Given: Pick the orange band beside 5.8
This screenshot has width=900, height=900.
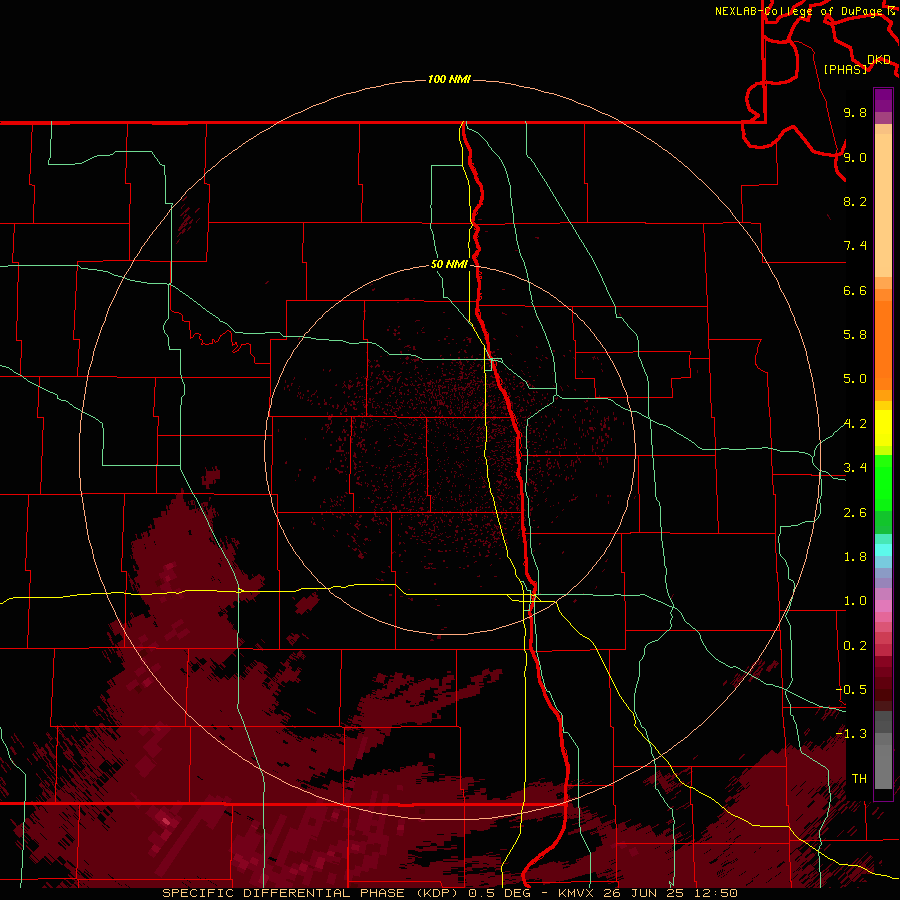Looking at the screenshot, I should (883, 344).
